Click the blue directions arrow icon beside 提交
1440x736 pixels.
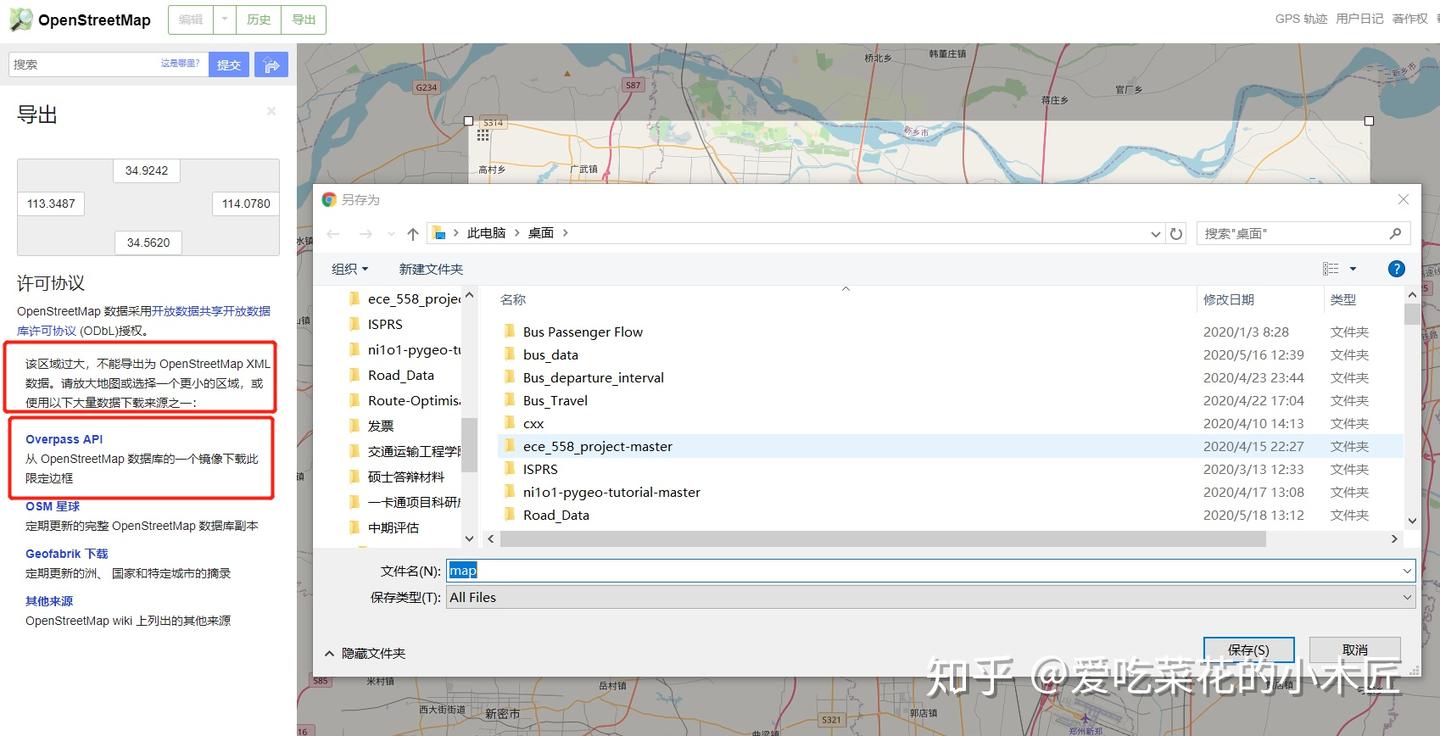271,64
